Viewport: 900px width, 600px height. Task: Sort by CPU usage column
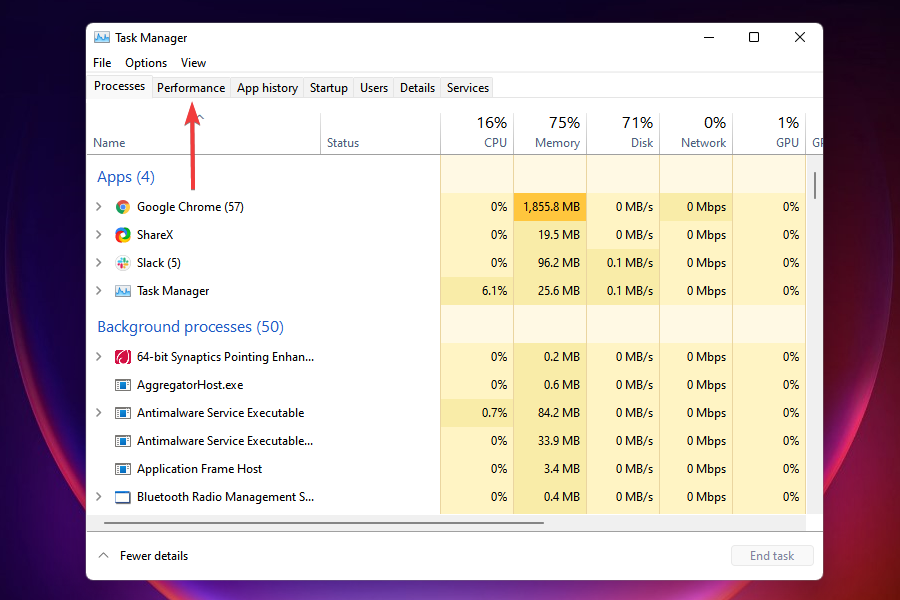(x=477, y=134)
